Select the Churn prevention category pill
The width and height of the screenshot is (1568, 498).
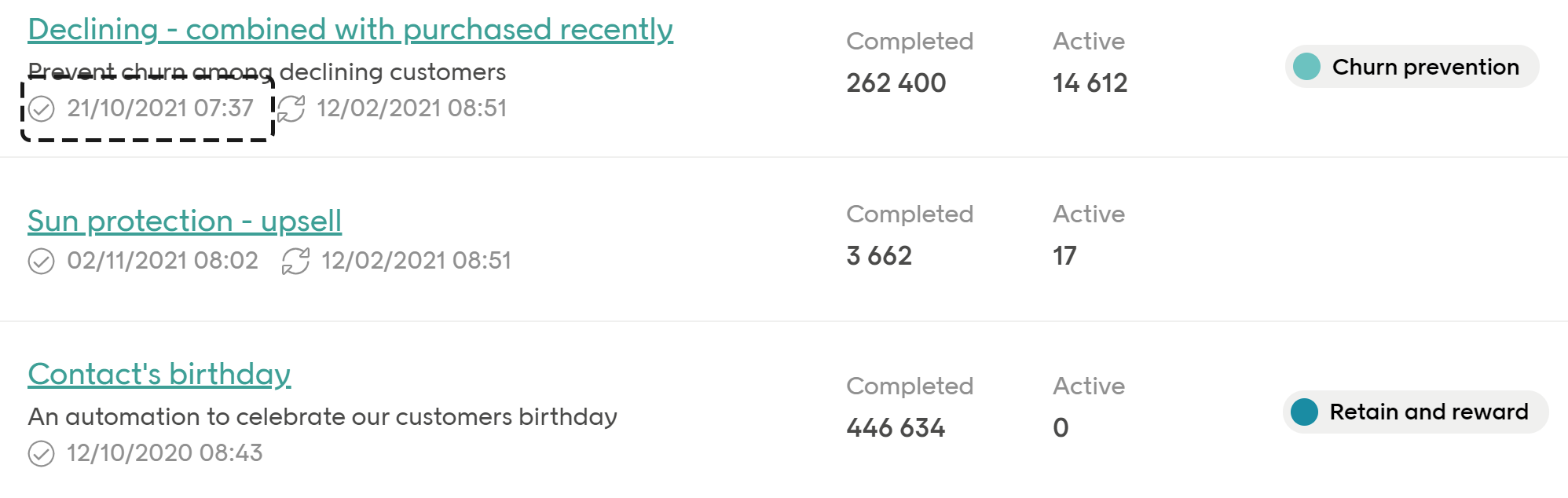(1412, 67)
